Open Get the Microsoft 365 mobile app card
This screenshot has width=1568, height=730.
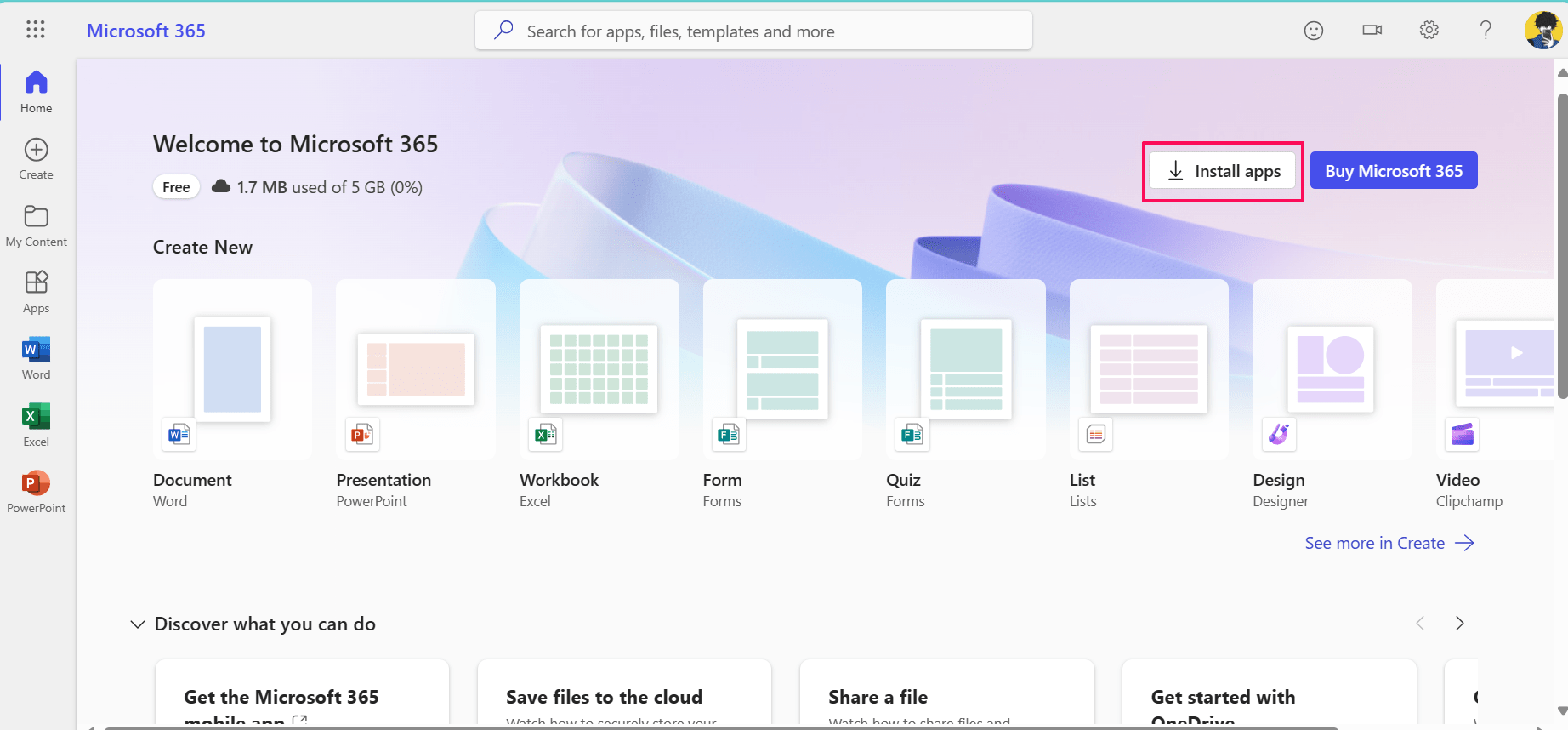click(x=302, y=693)
